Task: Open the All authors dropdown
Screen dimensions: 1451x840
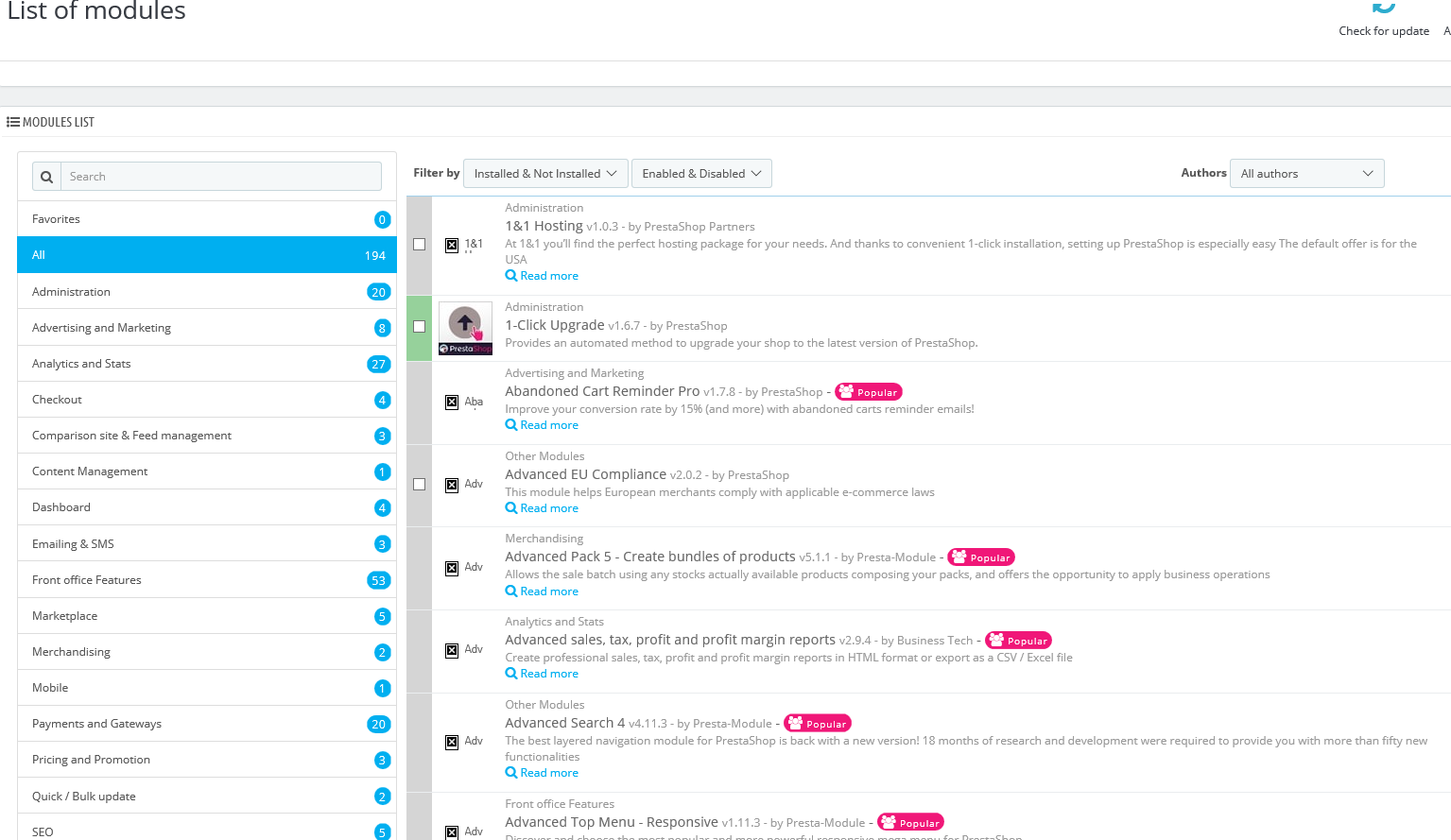Action: tap(1306, 174)
